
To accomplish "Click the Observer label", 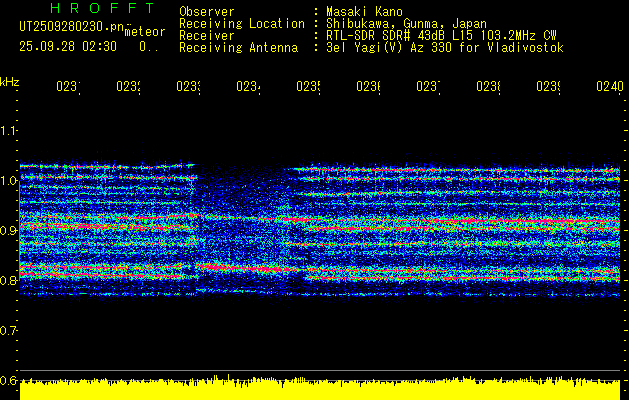I will pos(207,11).
